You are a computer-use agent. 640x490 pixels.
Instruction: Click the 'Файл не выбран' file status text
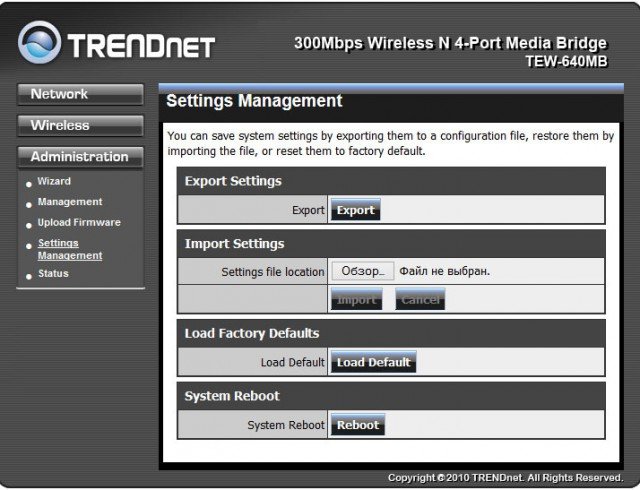pyautogui.click(x=445, y=271)
